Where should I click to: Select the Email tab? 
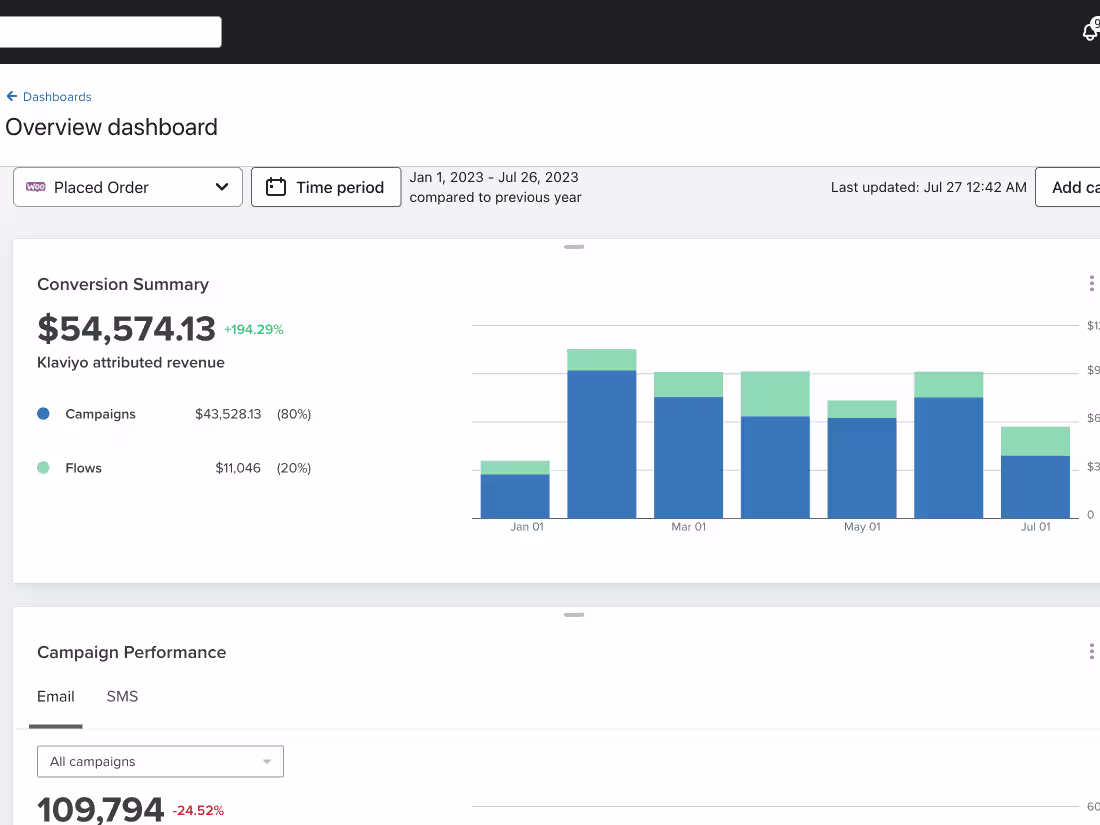click(55, 697)
